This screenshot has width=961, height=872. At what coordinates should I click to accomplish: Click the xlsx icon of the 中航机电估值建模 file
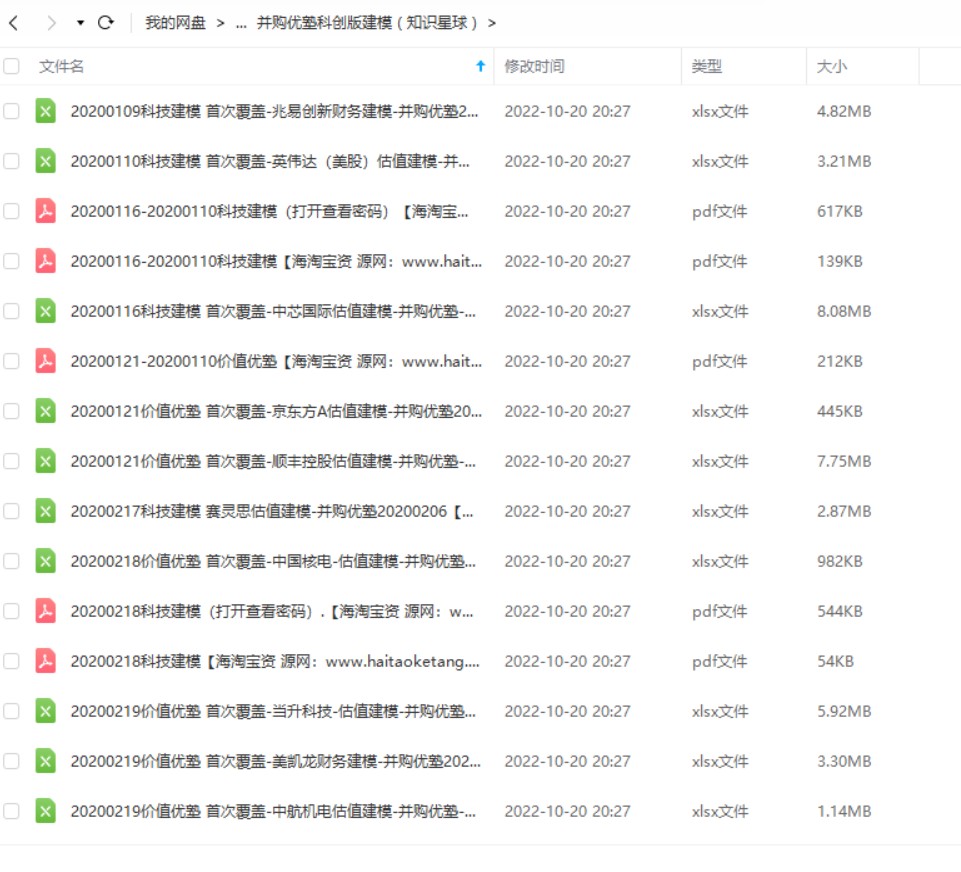[x=45, y=811]
